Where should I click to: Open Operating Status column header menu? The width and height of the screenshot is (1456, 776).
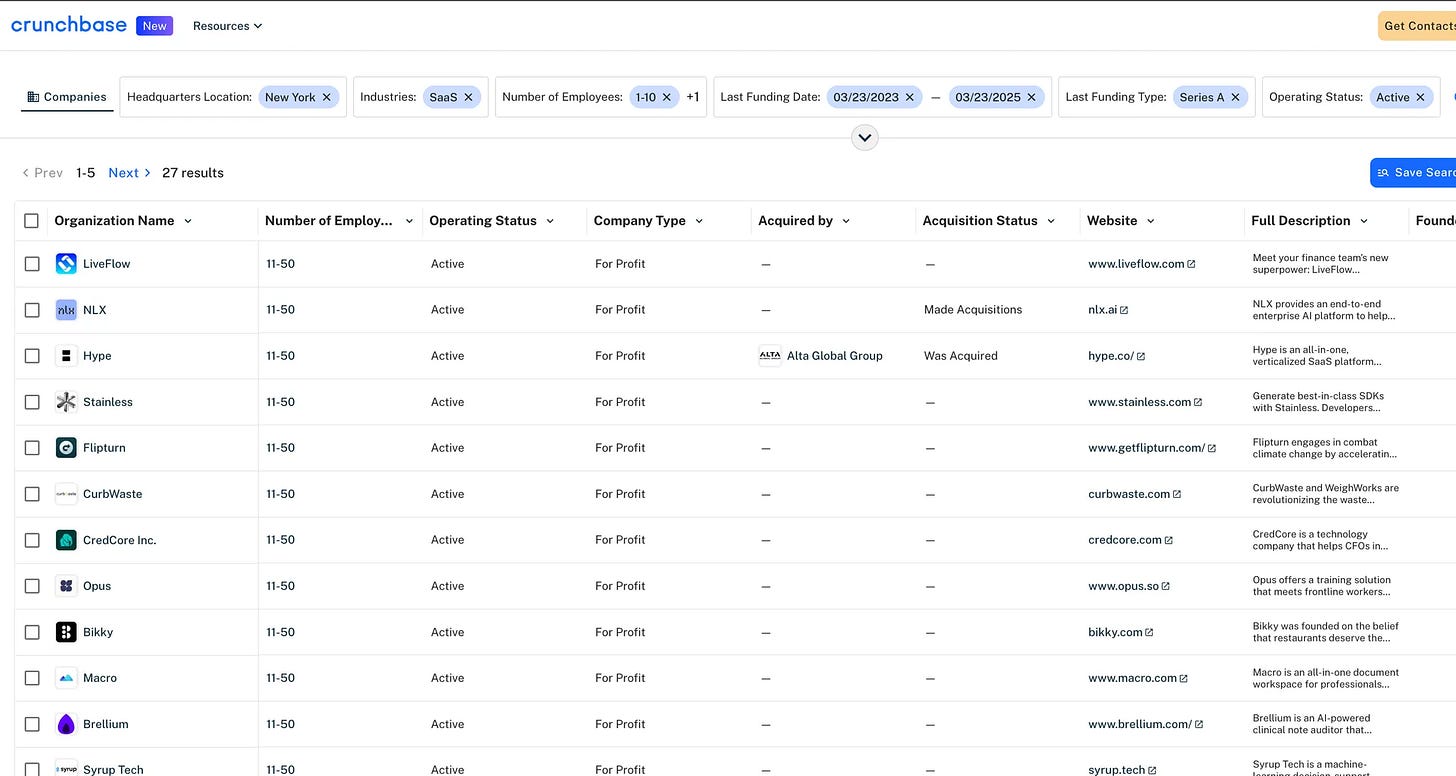(550, 221)
